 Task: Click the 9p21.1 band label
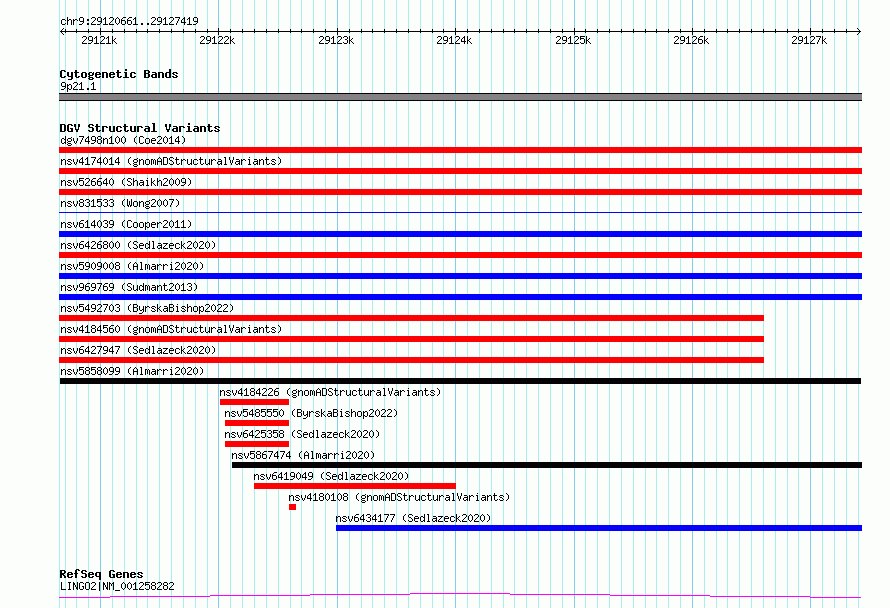pyautogui.click(x=78, y=86)
